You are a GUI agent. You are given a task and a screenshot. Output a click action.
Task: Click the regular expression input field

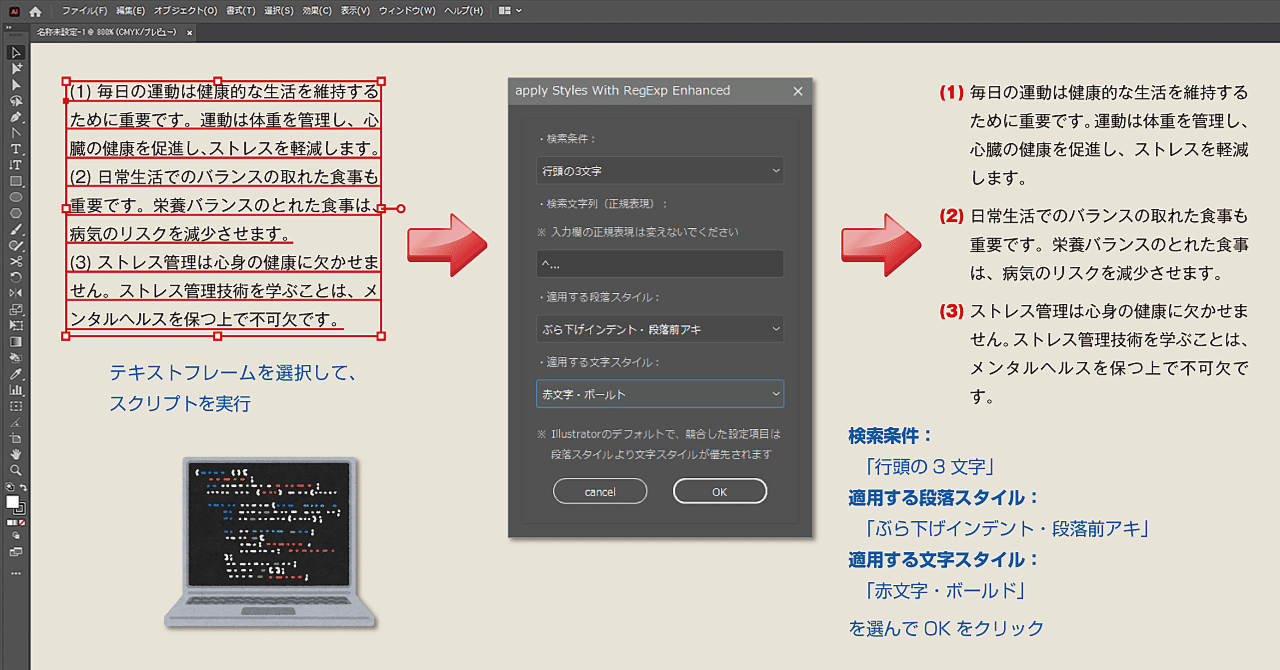[x=660, y=263]
